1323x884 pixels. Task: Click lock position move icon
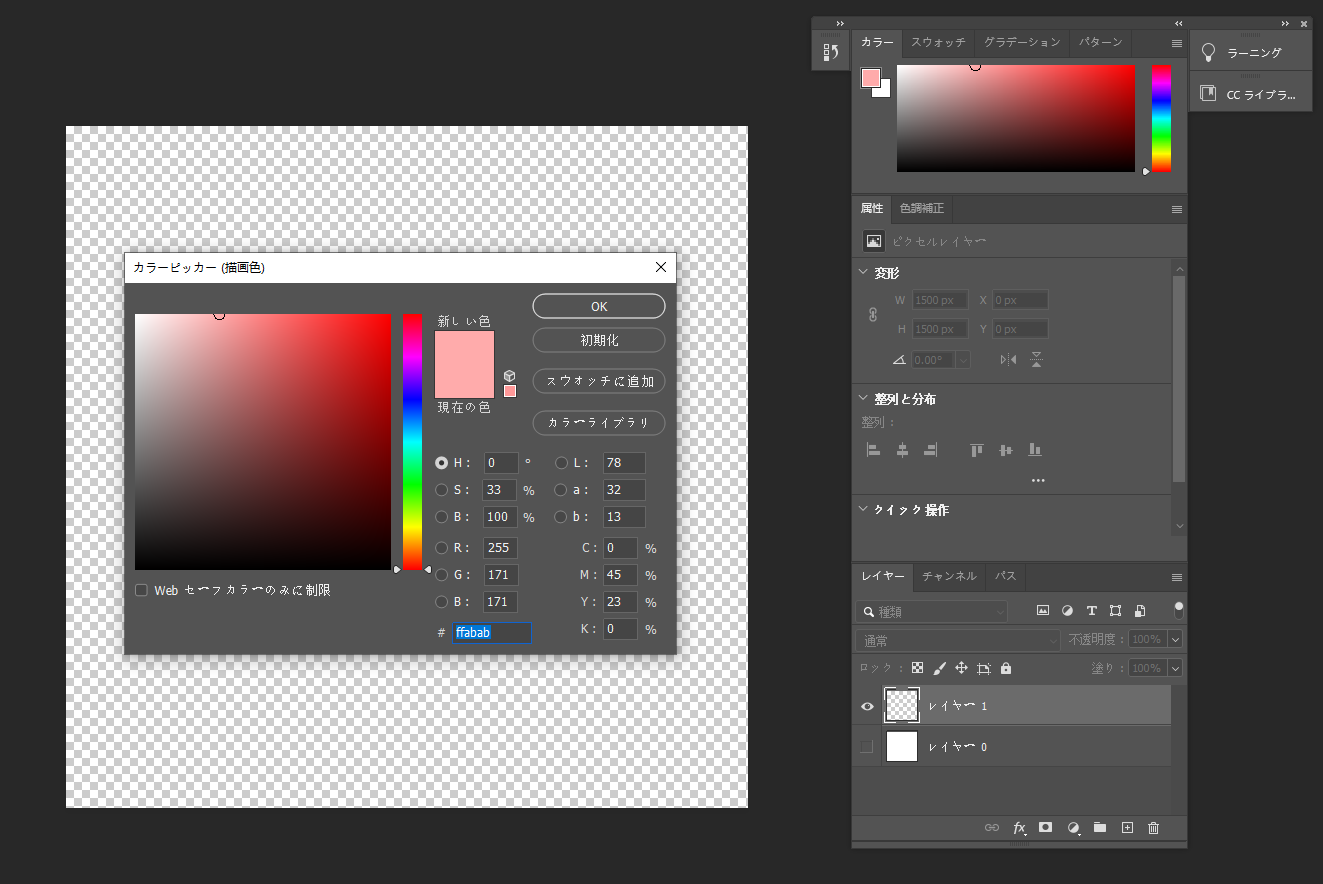click(961, 668)
